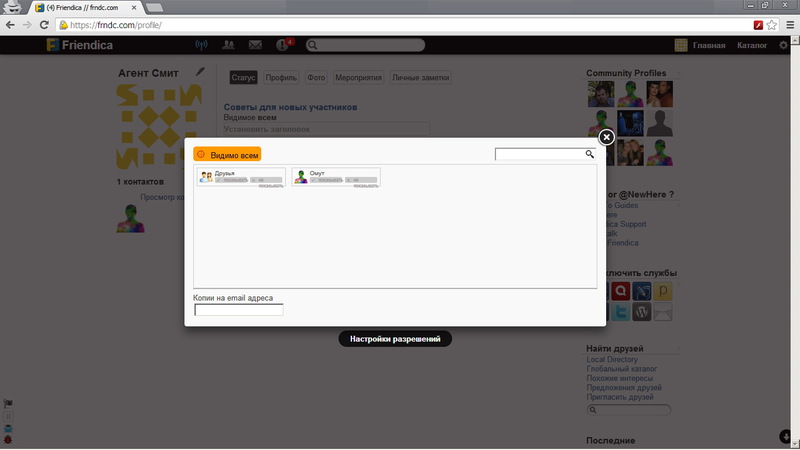This screenshot has width=800, height=450.
Task: Open the settings gear in navbar
Action: pyautogui.click(x=783, y=45)
